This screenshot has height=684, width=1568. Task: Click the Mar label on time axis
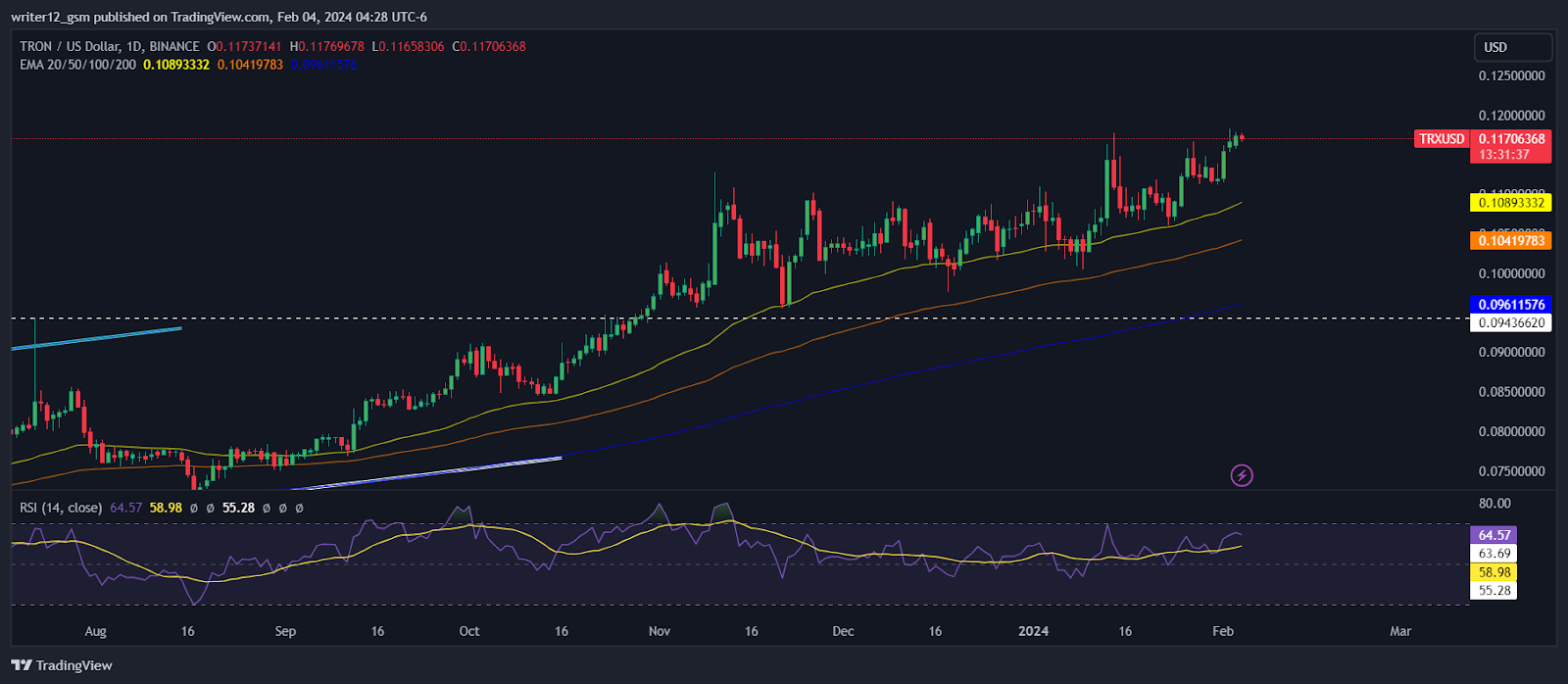point(1400,631)
